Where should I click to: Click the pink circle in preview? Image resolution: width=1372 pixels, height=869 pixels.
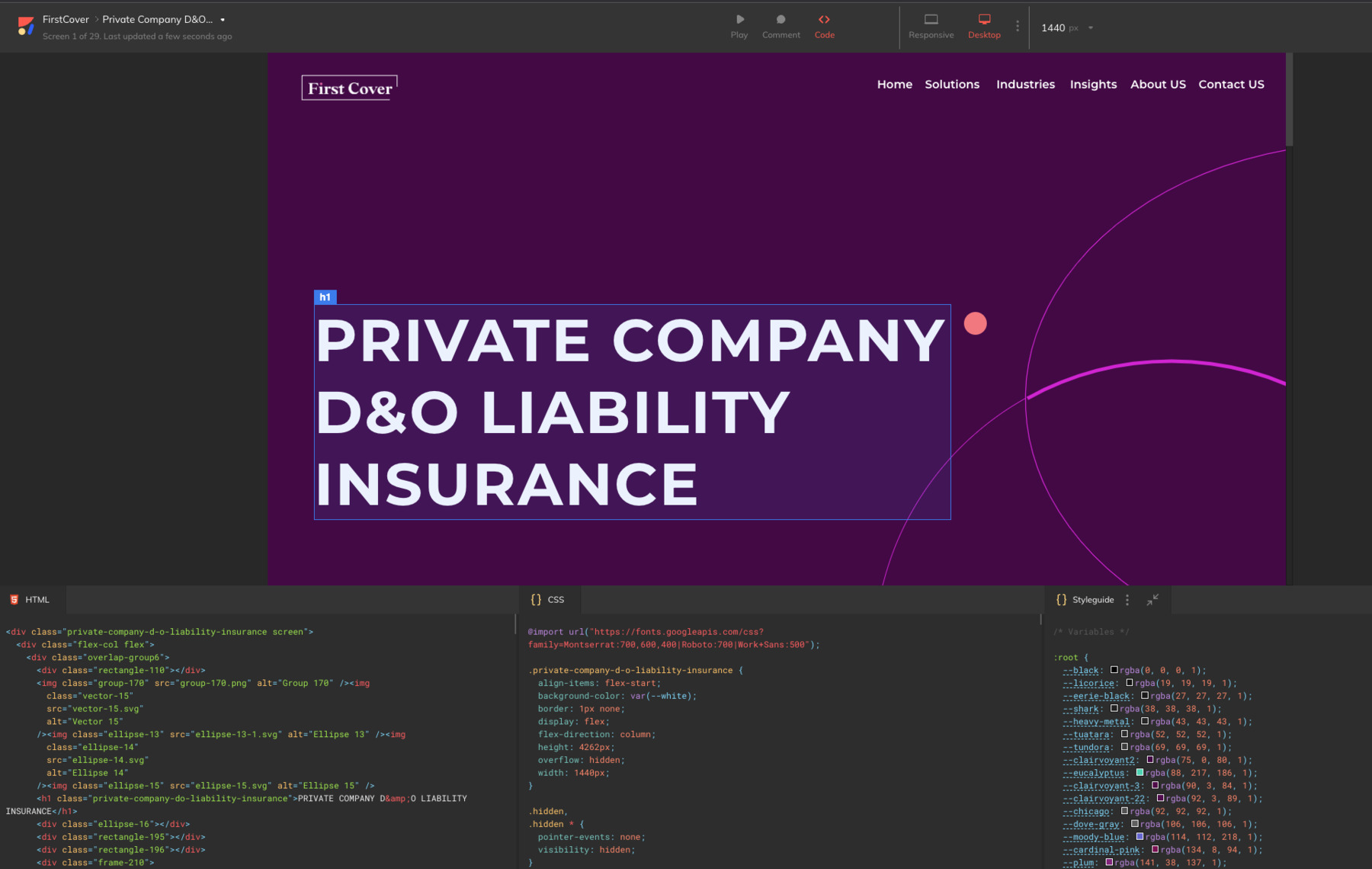[975, 324]
